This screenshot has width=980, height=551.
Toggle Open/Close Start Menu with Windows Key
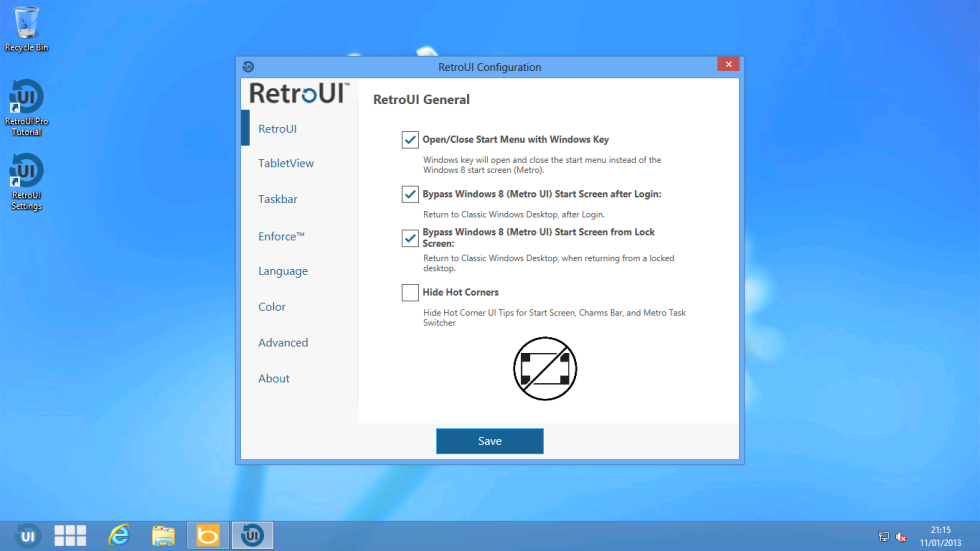[x=410, y=140]
